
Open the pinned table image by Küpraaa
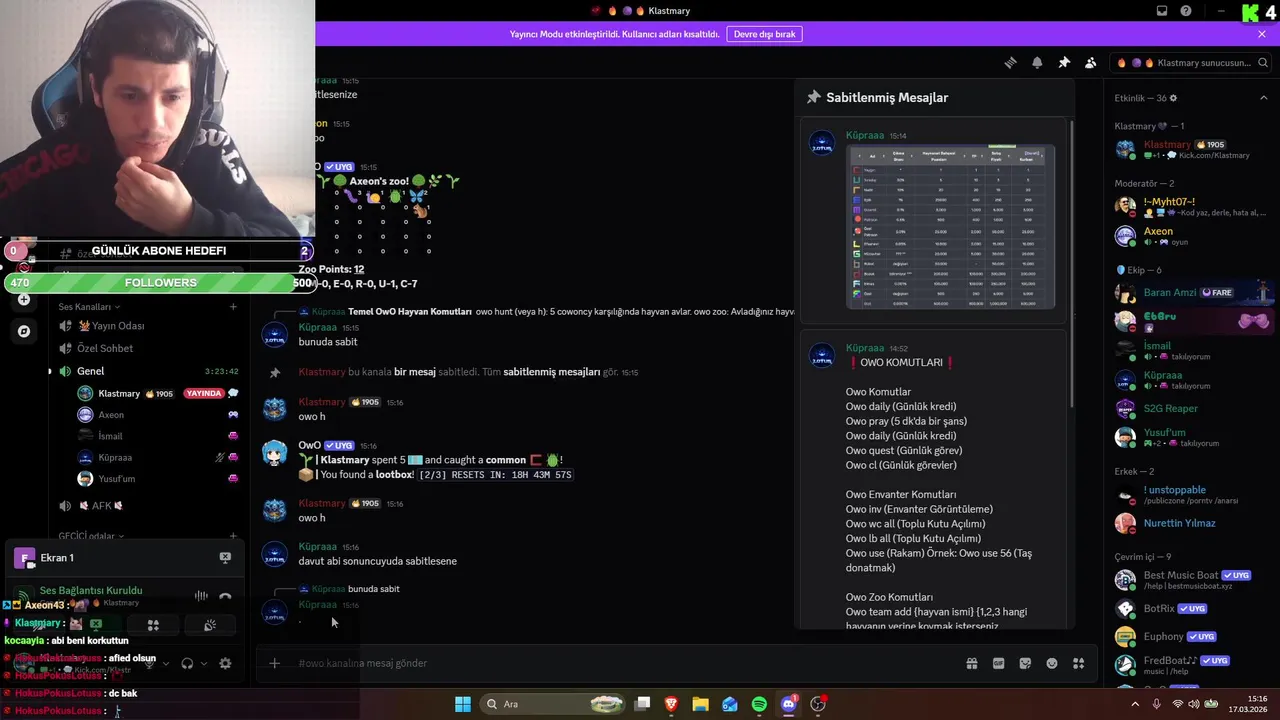point(950,227)
